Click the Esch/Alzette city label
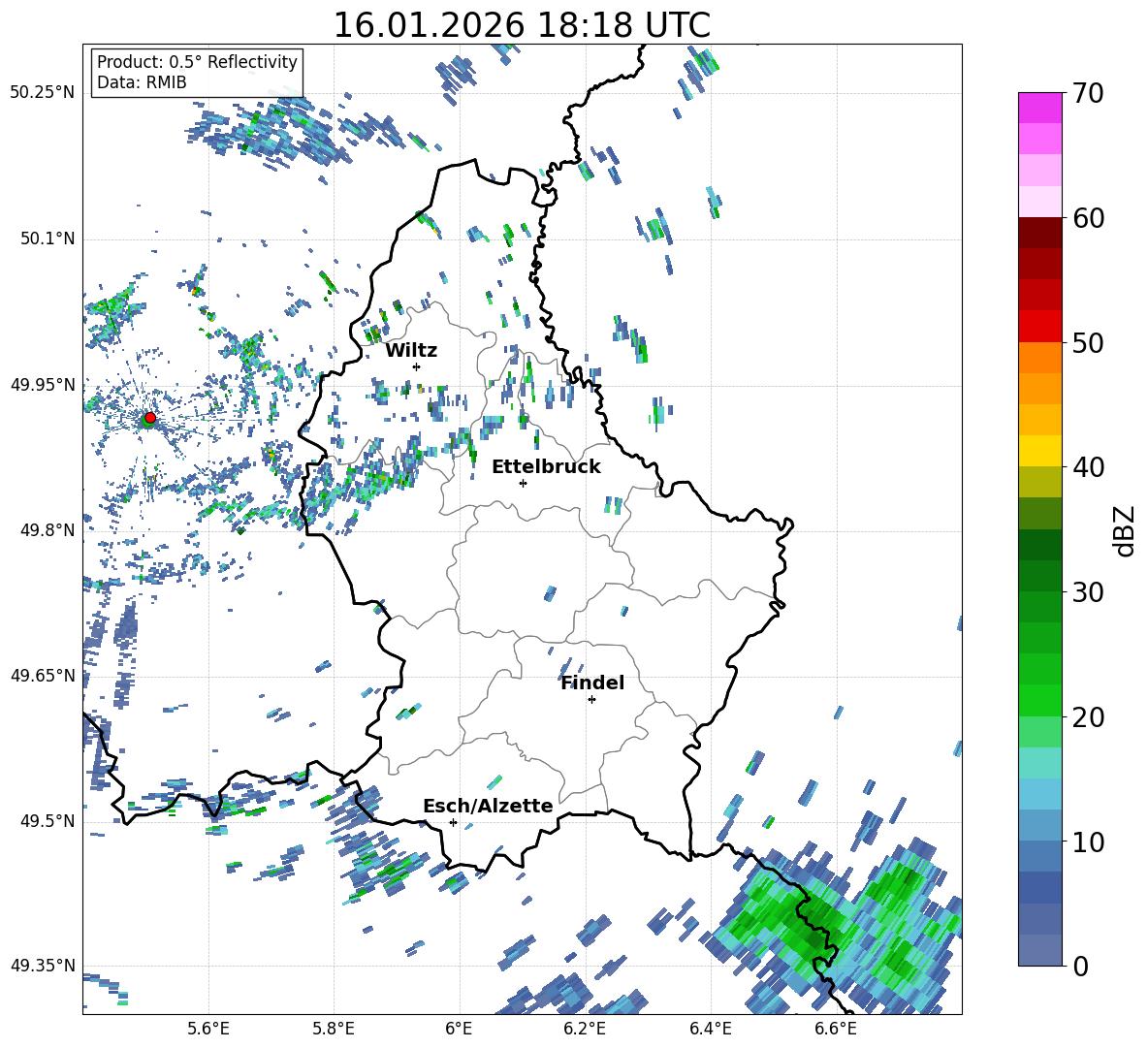 488,806
